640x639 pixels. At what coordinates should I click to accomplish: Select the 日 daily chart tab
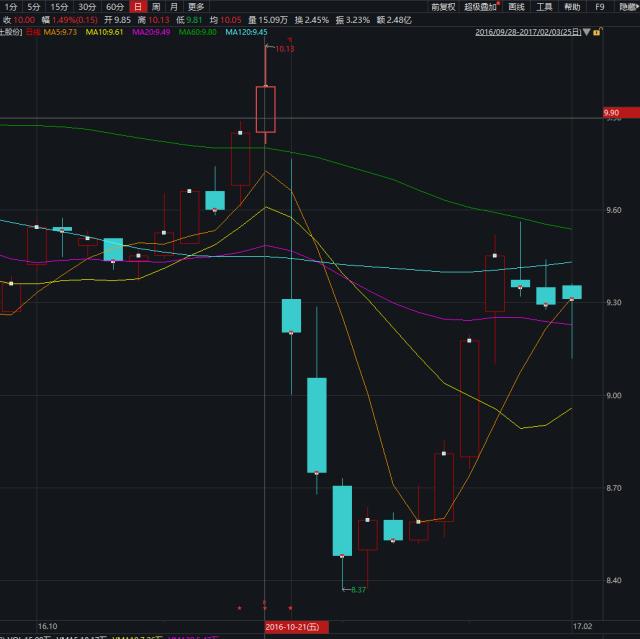tap(138, 6)
